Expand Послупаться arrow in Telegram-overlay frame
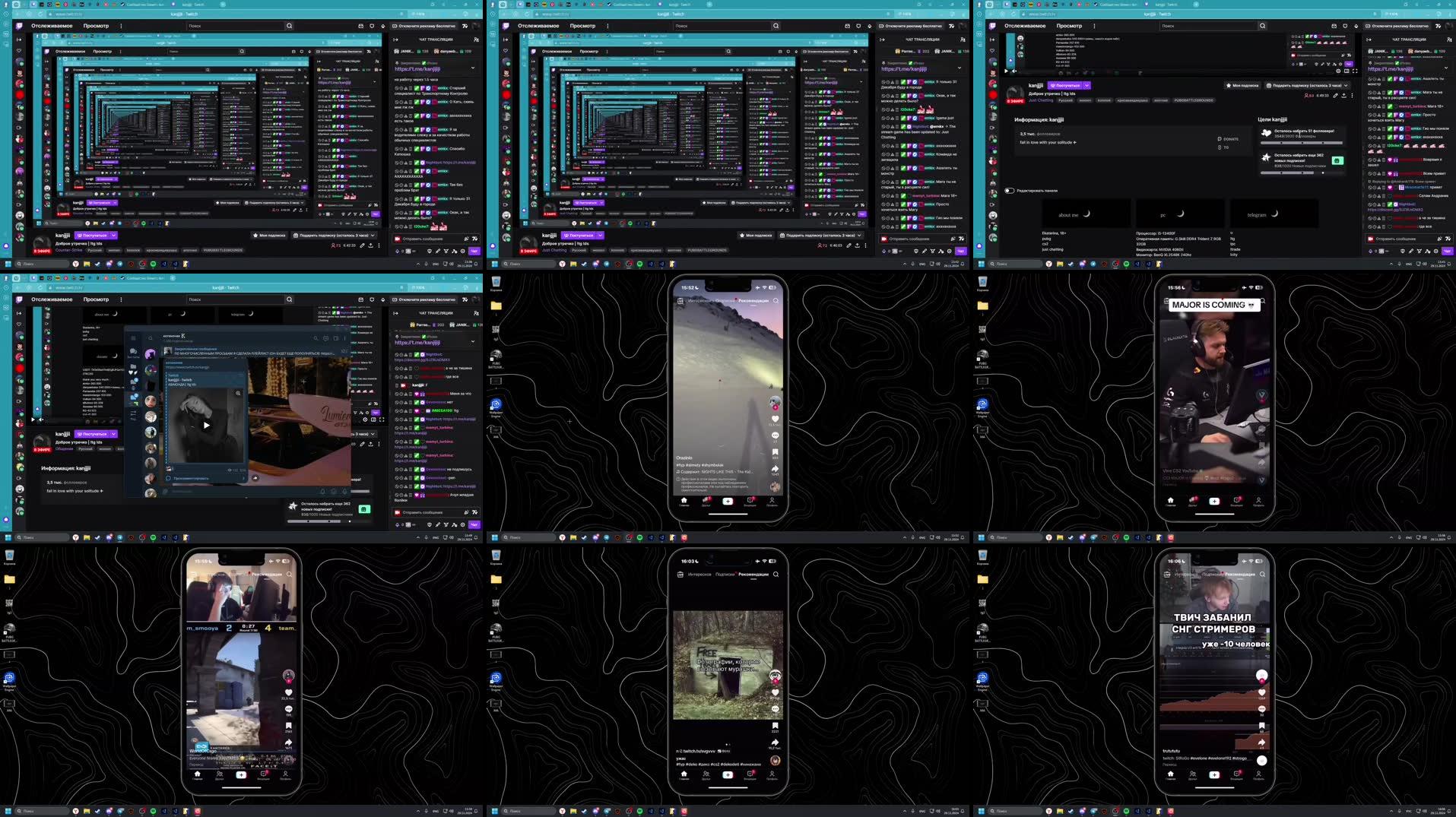1456x817 pixels. tap(113, 434)
